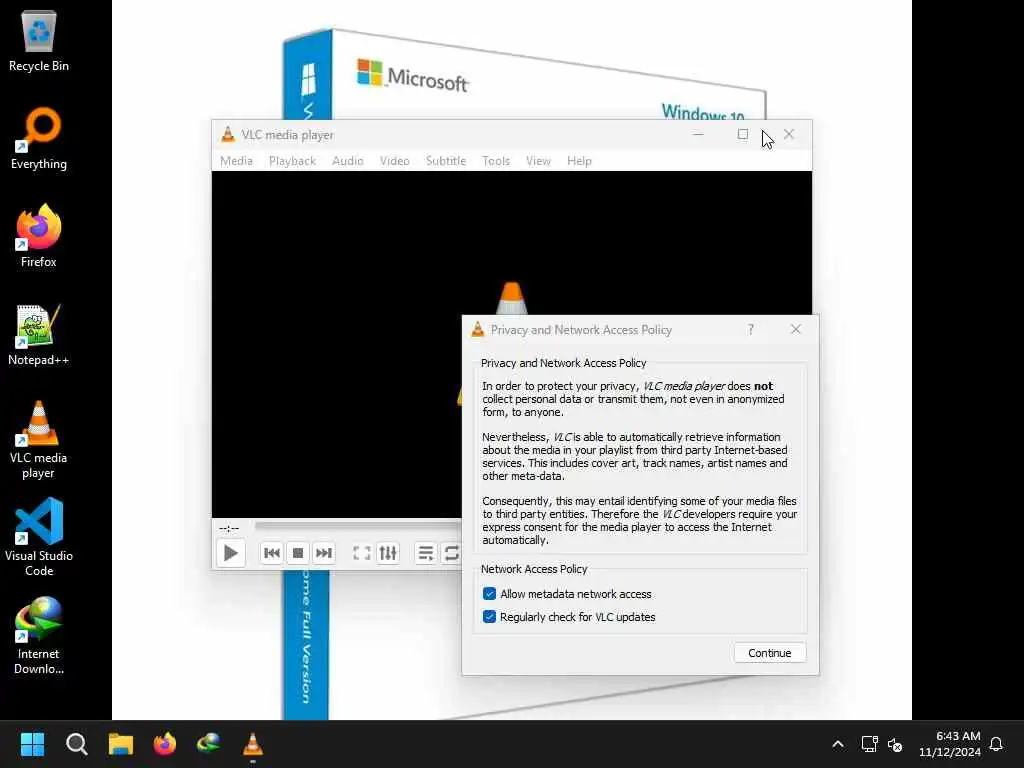The height and width of the screenshot is (768, 1024).
Task: Click Continue in privacy dialog
Action: coord(769,653)
